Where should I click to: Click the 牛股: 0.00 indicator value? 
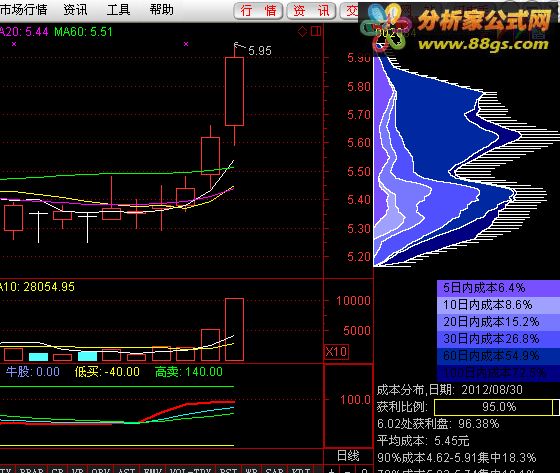(x=32, y=372)
